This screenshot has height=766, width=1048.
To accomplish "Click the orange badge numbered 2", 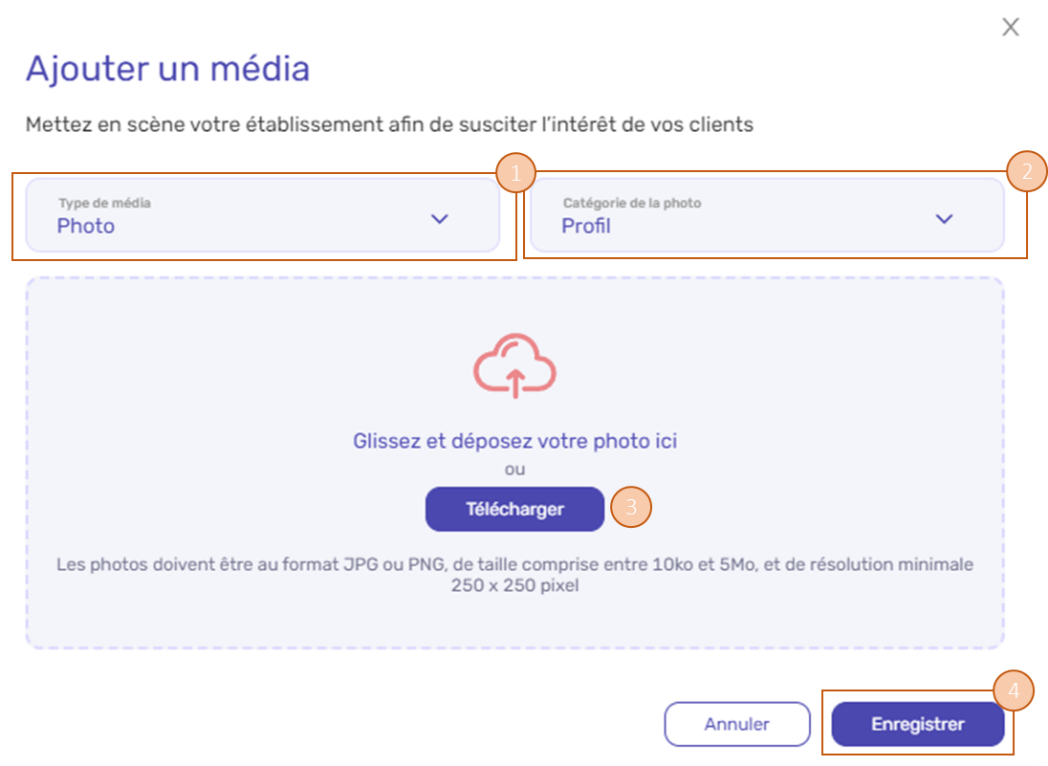I will [1027, 171].
